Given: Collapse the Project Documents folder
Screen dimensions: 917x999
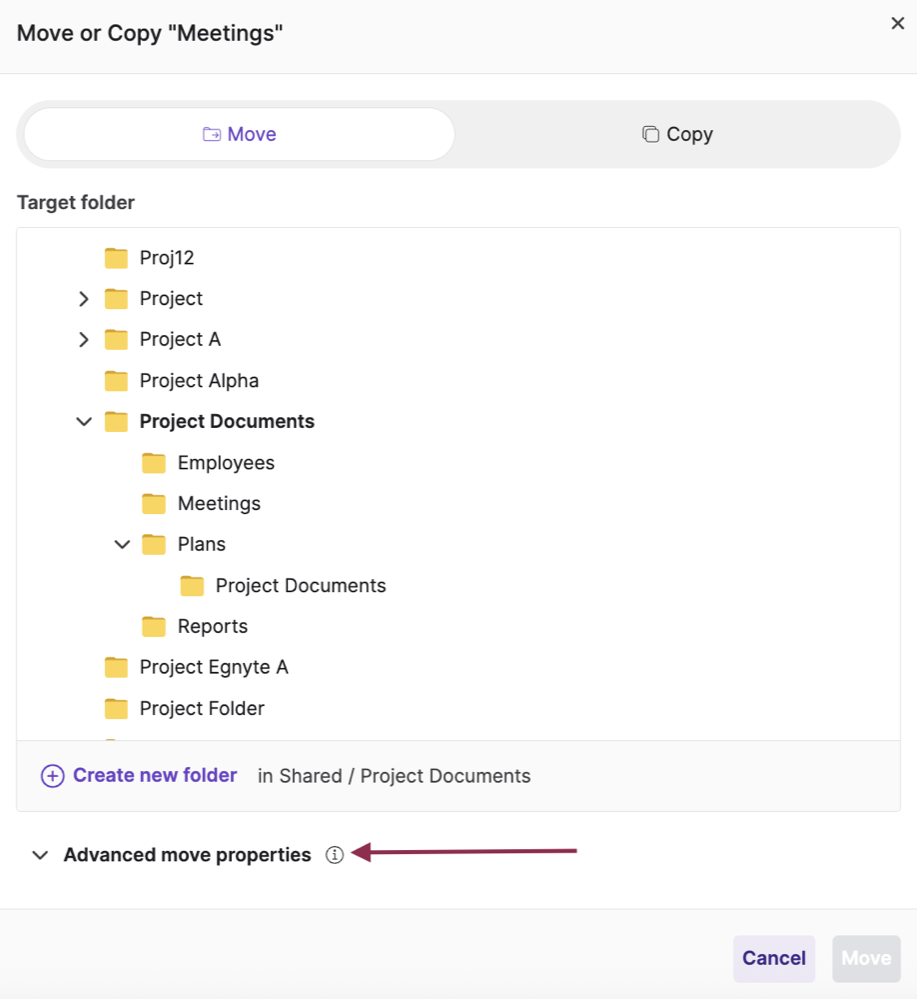Looking at the screenshot, I should [84, 421].
